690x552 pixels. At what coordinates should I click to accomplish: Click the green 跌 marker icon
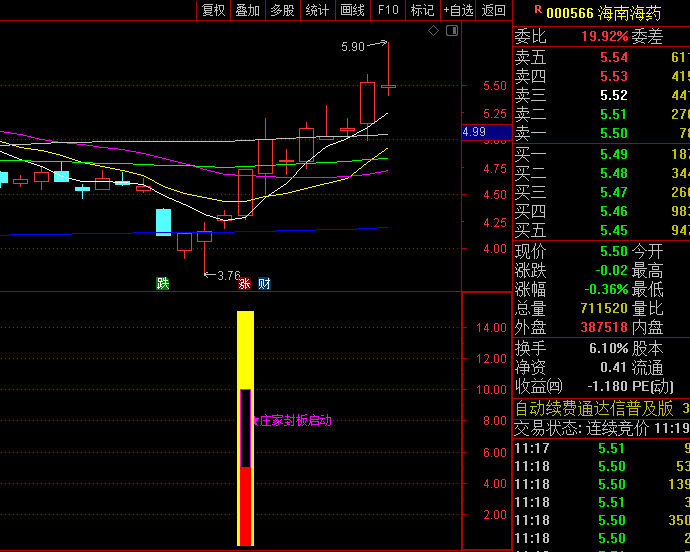(x=163, y=283)
